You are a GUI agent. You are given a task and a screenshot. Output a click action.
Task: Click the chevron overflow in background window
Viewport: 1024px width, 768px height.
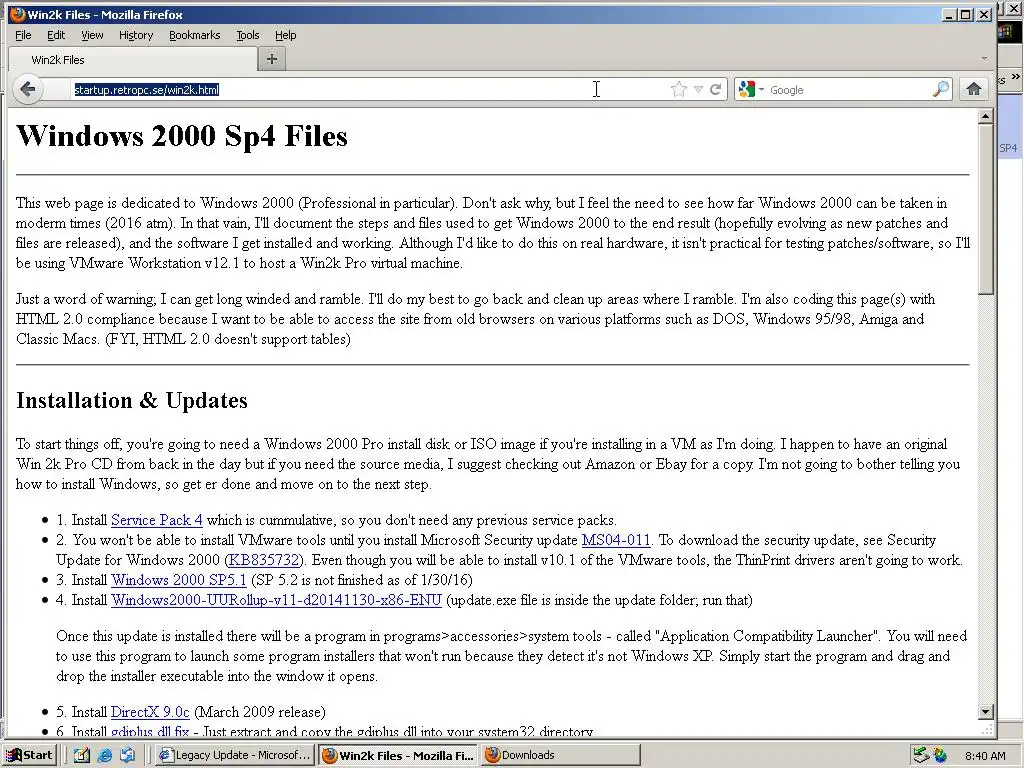[1016, 77]
